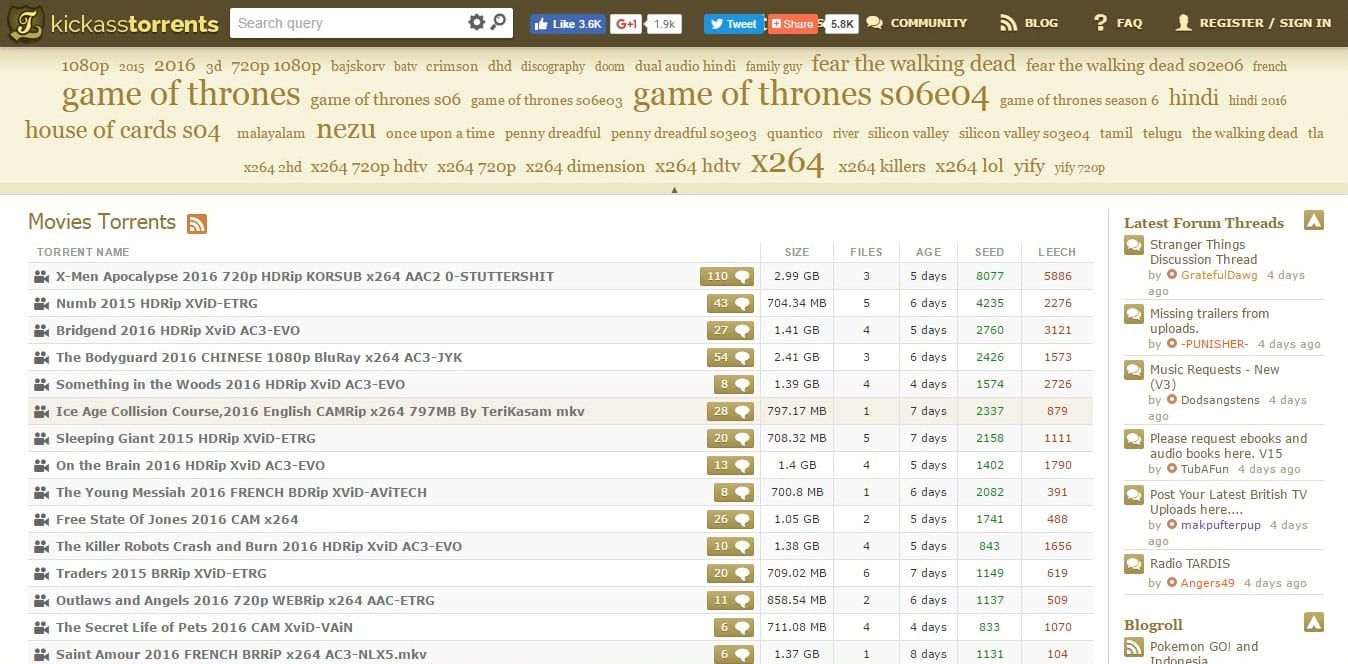Collapse the tag cloud with small arrow
The width and height of the screenshot is (1348, 664).
[x=674, y=189]
